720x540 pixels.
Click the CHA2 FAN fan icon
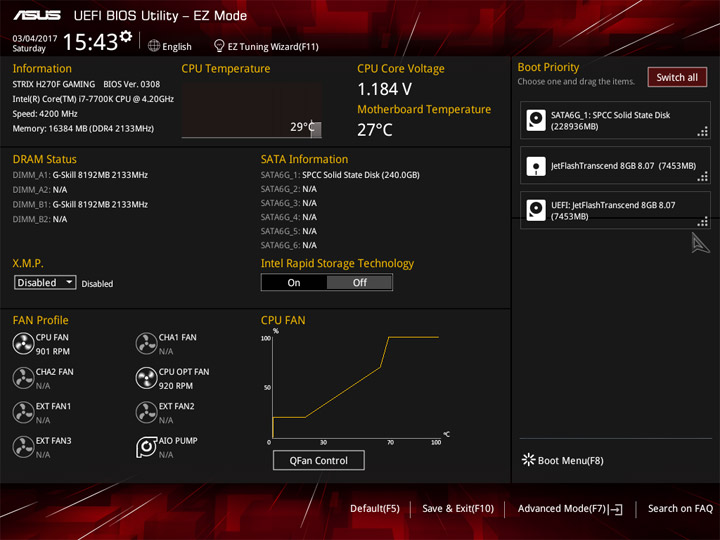click(x=23, y=378)
